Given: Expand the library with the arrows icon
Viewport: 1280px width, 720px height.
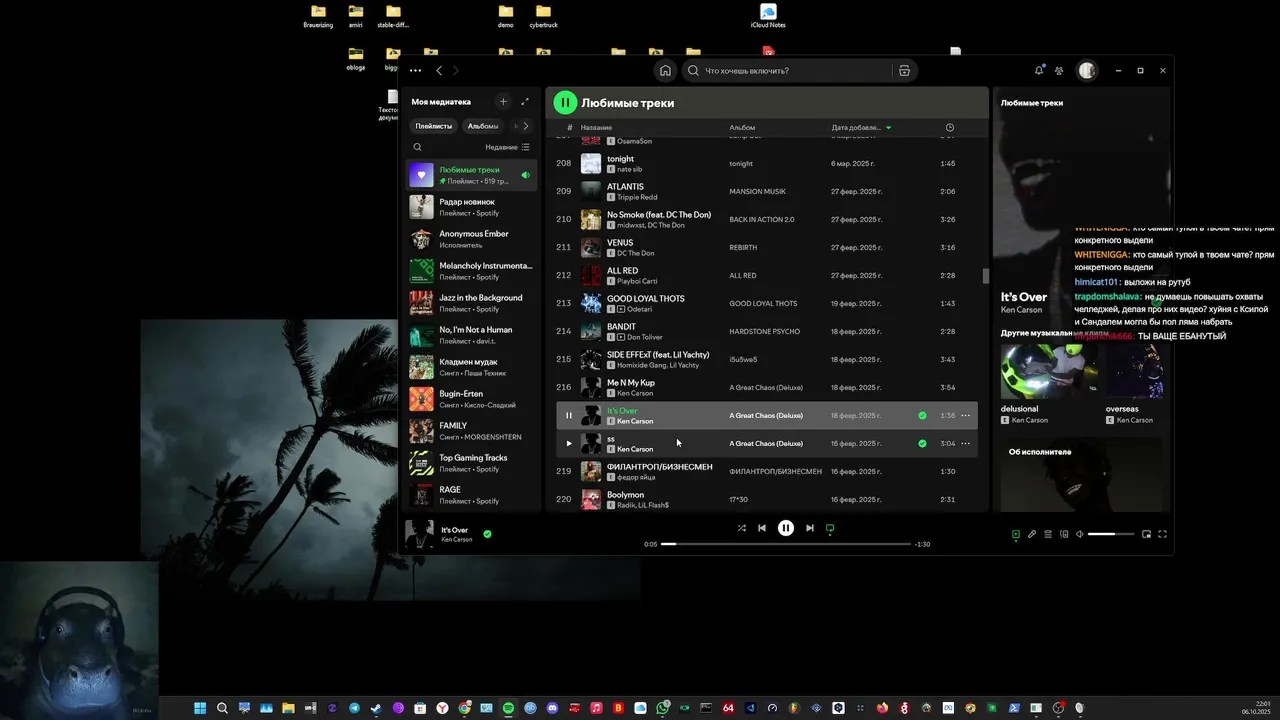Looking at the screenshot, I should (525, 102).
